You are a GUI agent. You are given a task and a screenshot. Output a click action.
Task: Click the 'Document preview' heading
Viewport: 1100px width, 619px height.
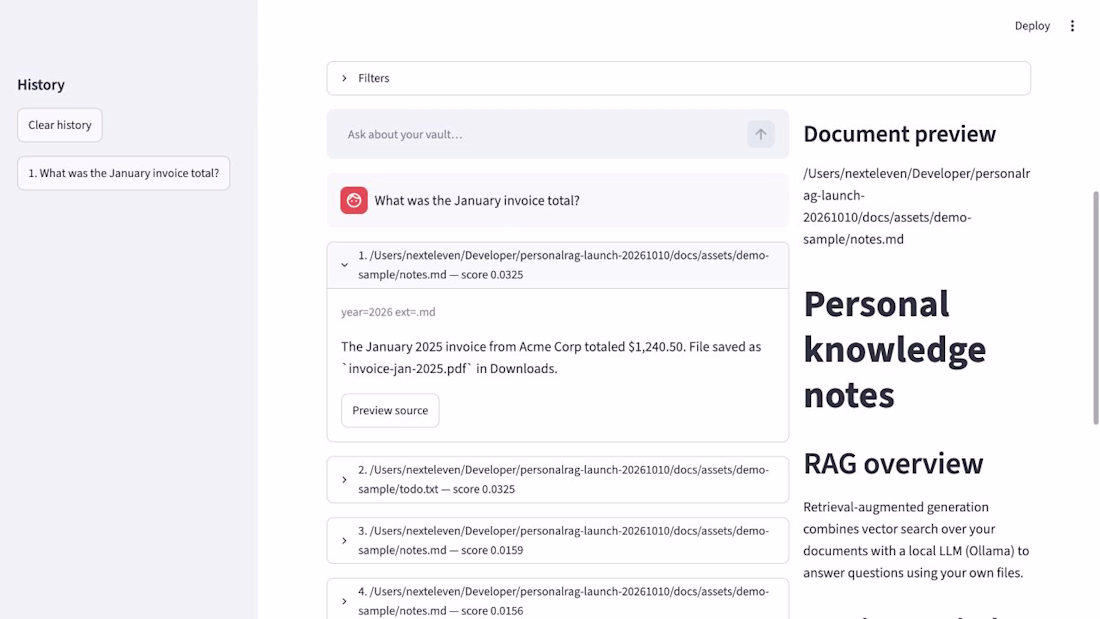click(x=899, y=134)
